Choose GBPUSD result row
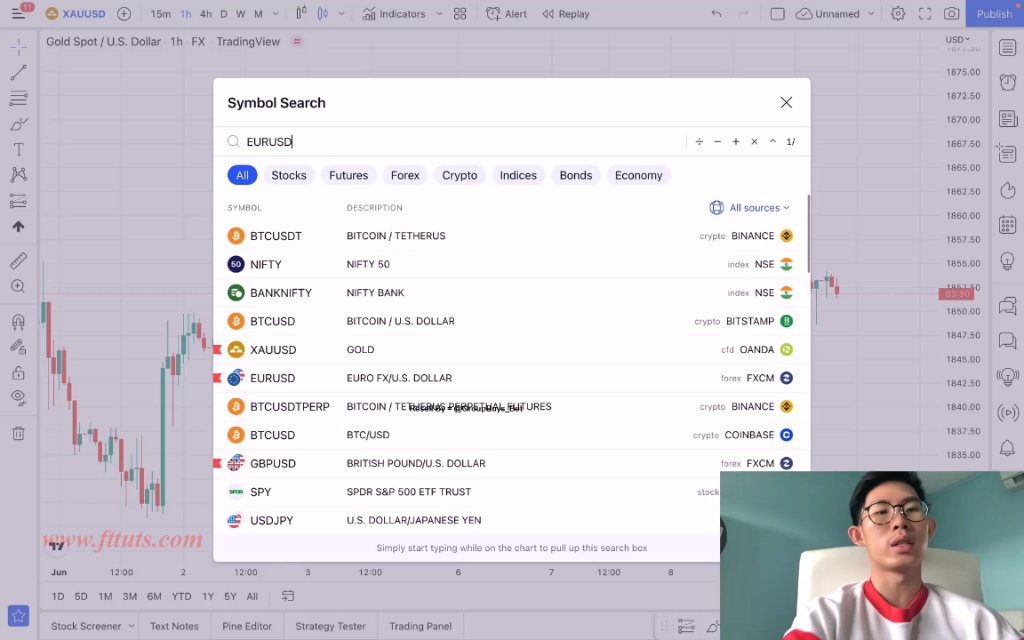Screen dimensions: 1024x640 point(511,464)
